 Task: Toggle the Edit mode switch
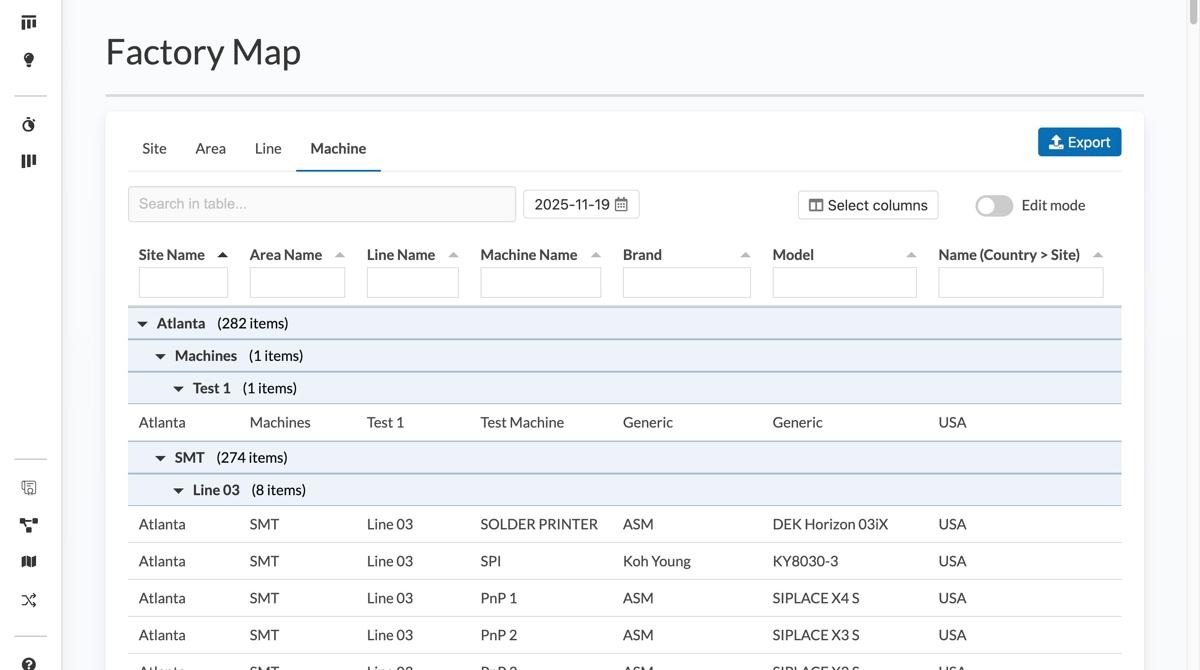pyautogui.click(x=994, y=205)
